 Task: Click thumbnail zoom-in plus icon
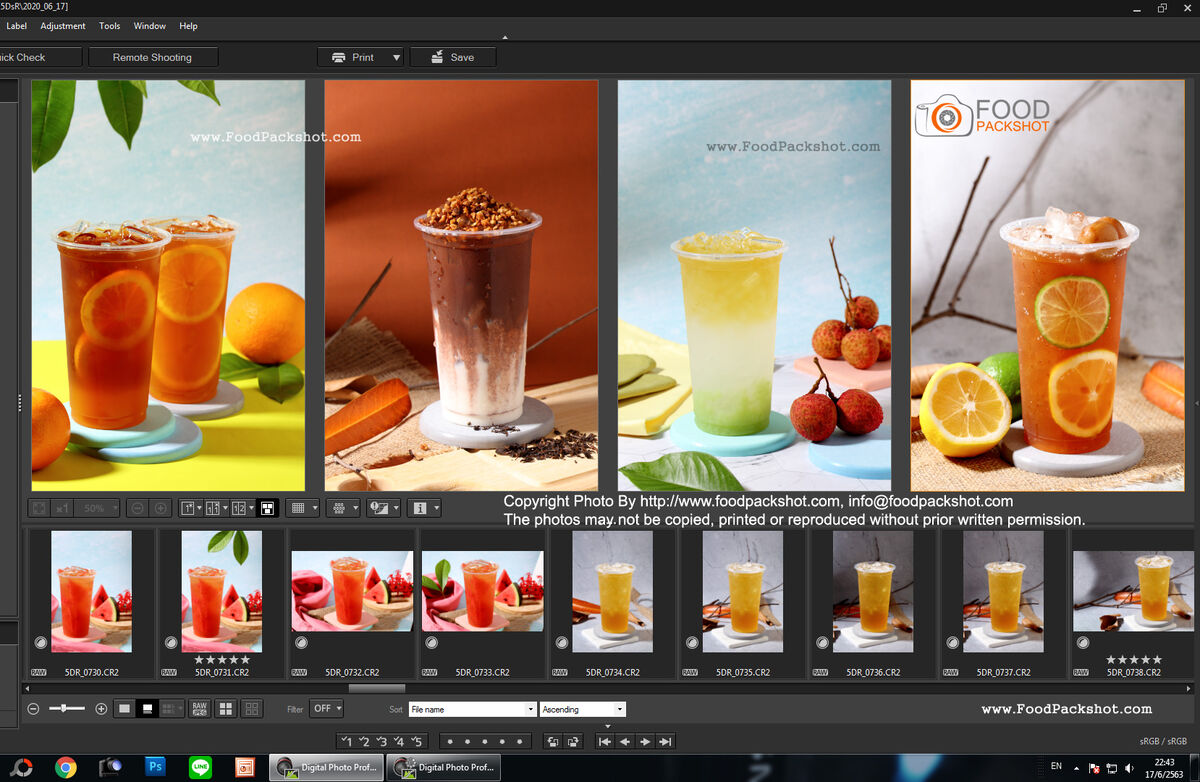101,709
